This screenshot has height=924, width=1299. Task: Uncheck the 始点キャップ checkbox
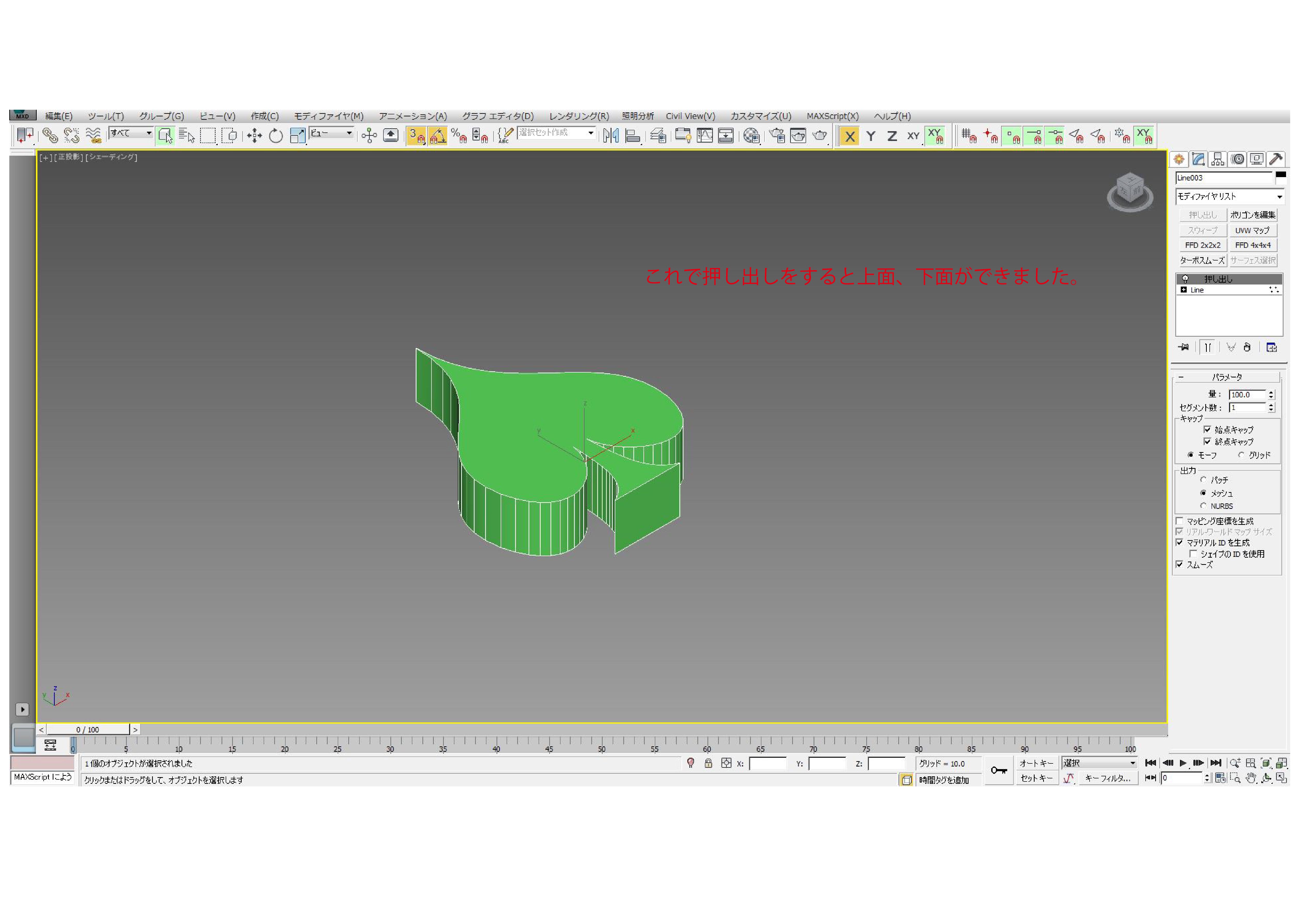(1207, 430)
